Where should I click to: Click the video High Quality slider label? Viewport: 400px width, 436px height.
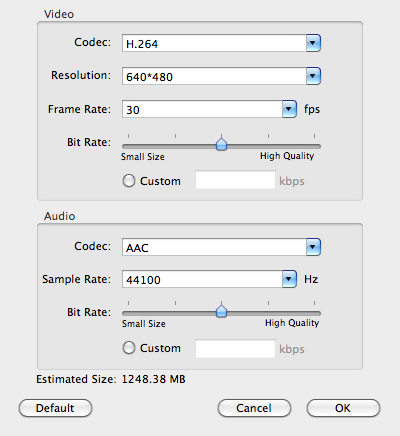point(287,156)
